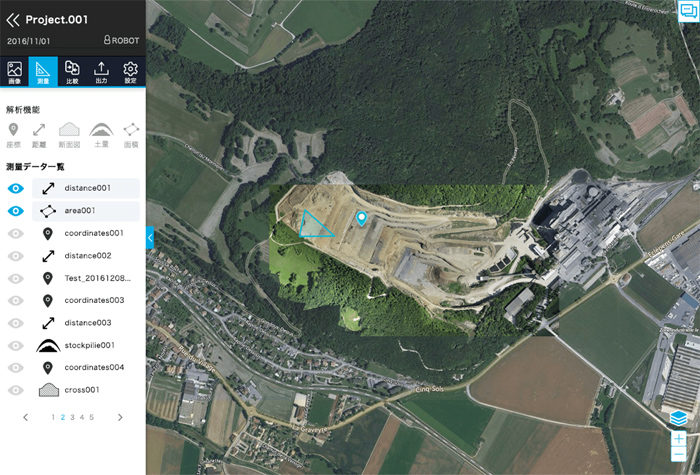
Task: Open the chat panel icon
Action: [687, 10]
